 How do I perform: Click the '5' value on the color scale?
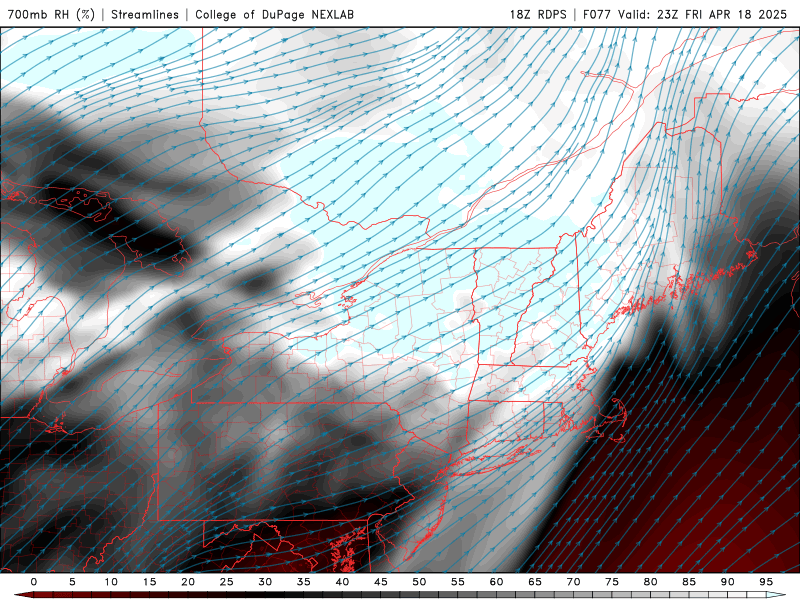[x=72, y=582]
